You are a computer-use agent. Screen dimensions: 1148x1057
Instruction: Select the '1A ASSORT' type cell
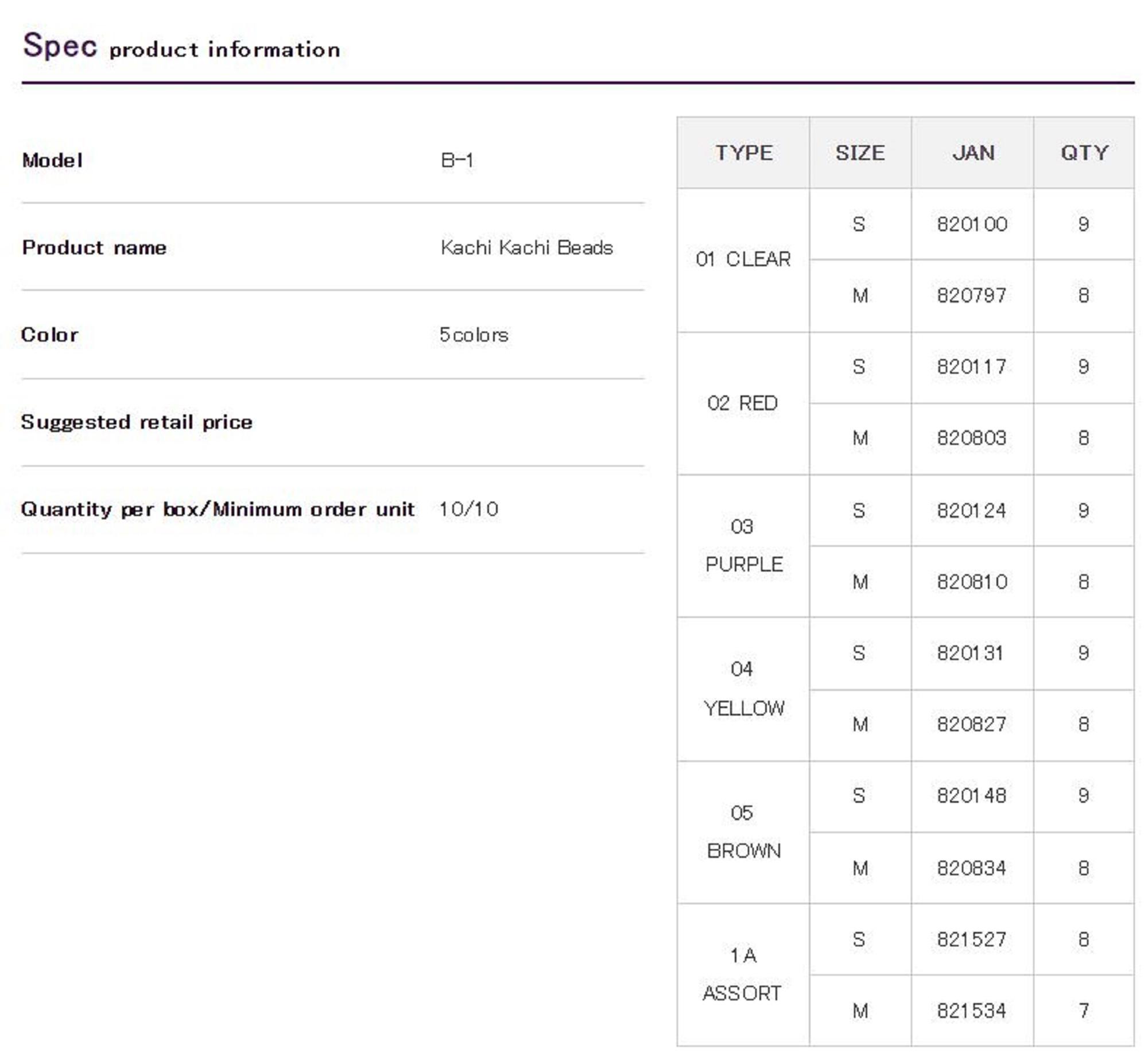(x=743, y=975)
